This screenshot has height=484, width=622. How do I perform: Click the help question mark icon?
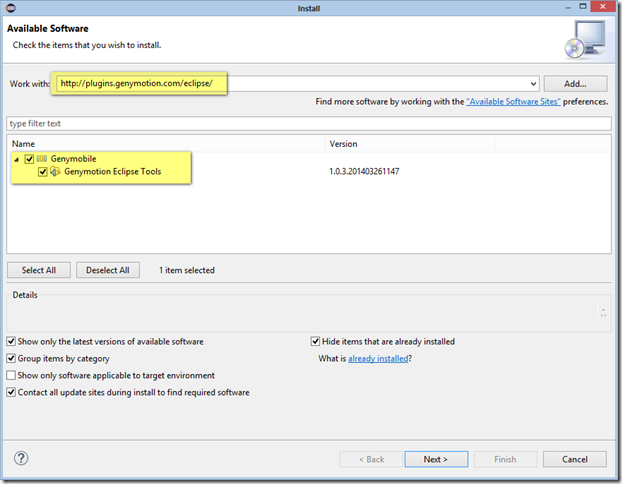[21, 458]
